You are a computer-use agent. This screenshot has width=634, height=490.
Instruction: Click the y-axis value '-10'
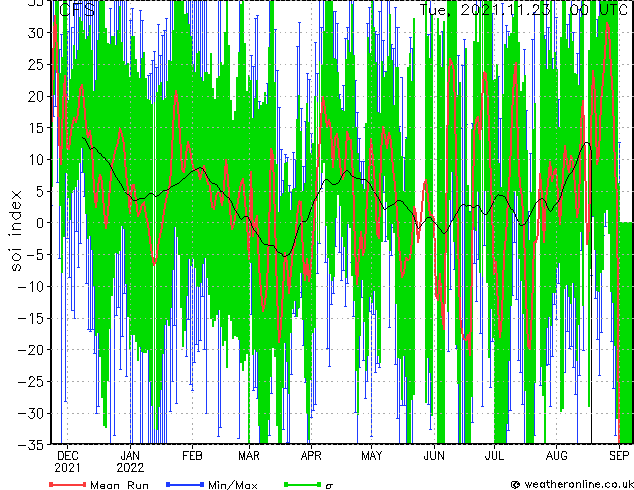(x=31, y=287)
